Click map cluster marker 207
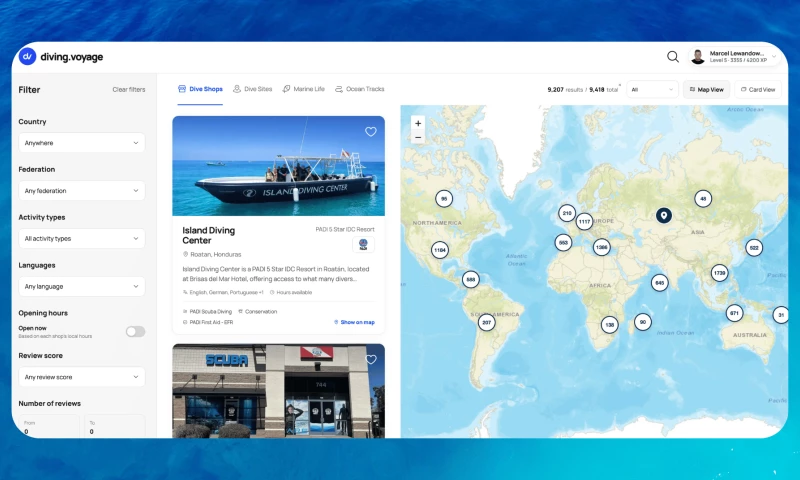Viewport: 800px width, 480px height. tap(487, 322)
